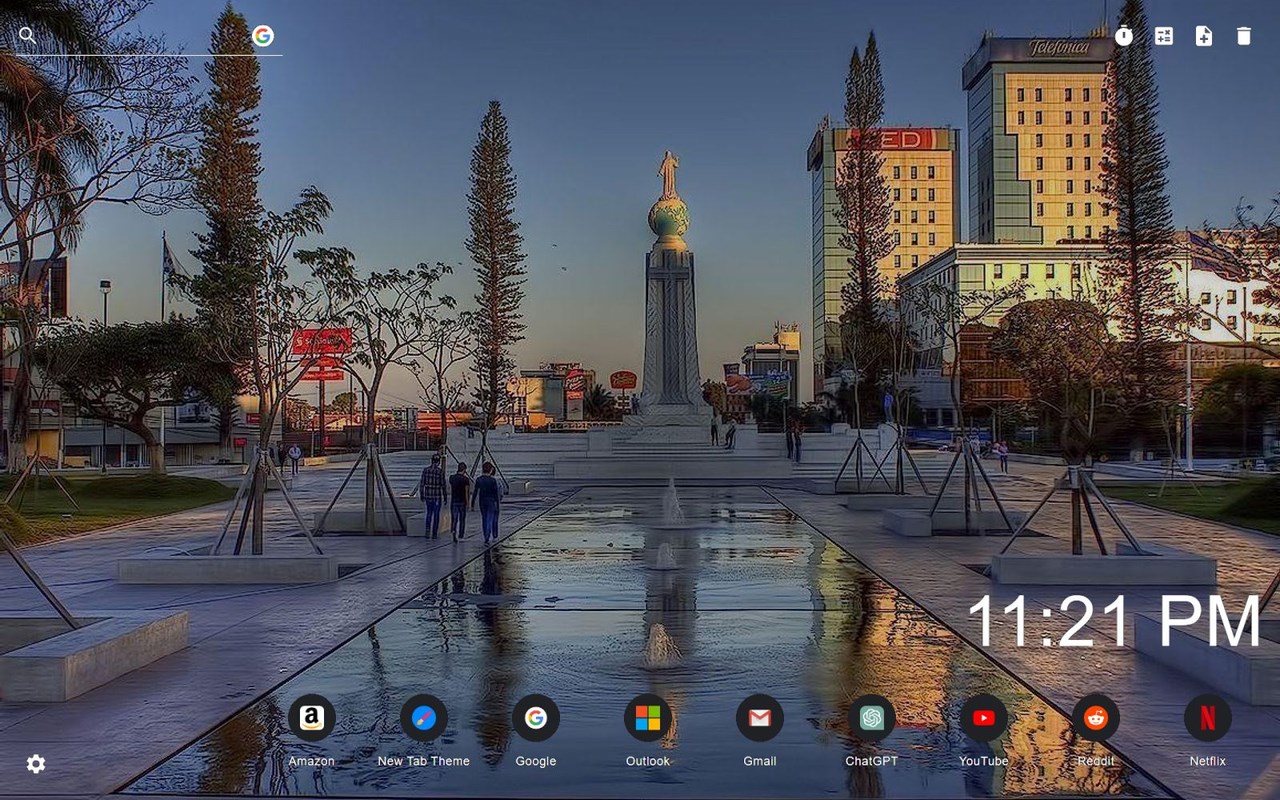The height and width of the screenshot is (800, 1280).
Task: Open the calculator tool
Action: pyautogui.click(x=1164, y=36)
